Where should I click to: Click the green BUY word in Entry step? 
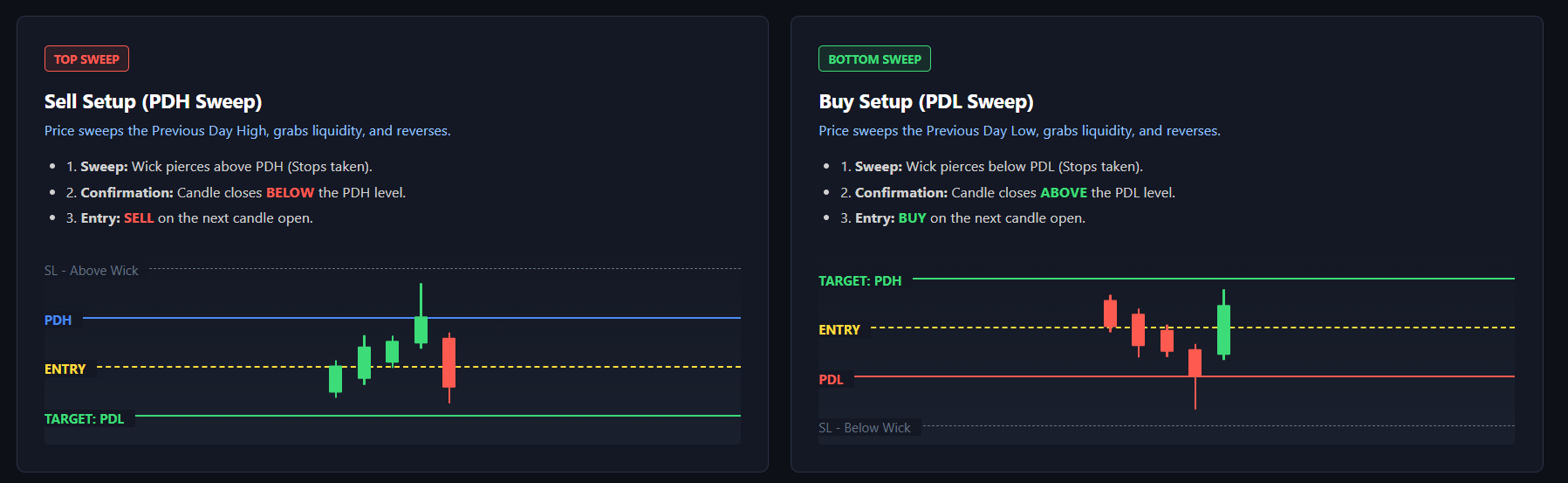click(x=912, y=217)
